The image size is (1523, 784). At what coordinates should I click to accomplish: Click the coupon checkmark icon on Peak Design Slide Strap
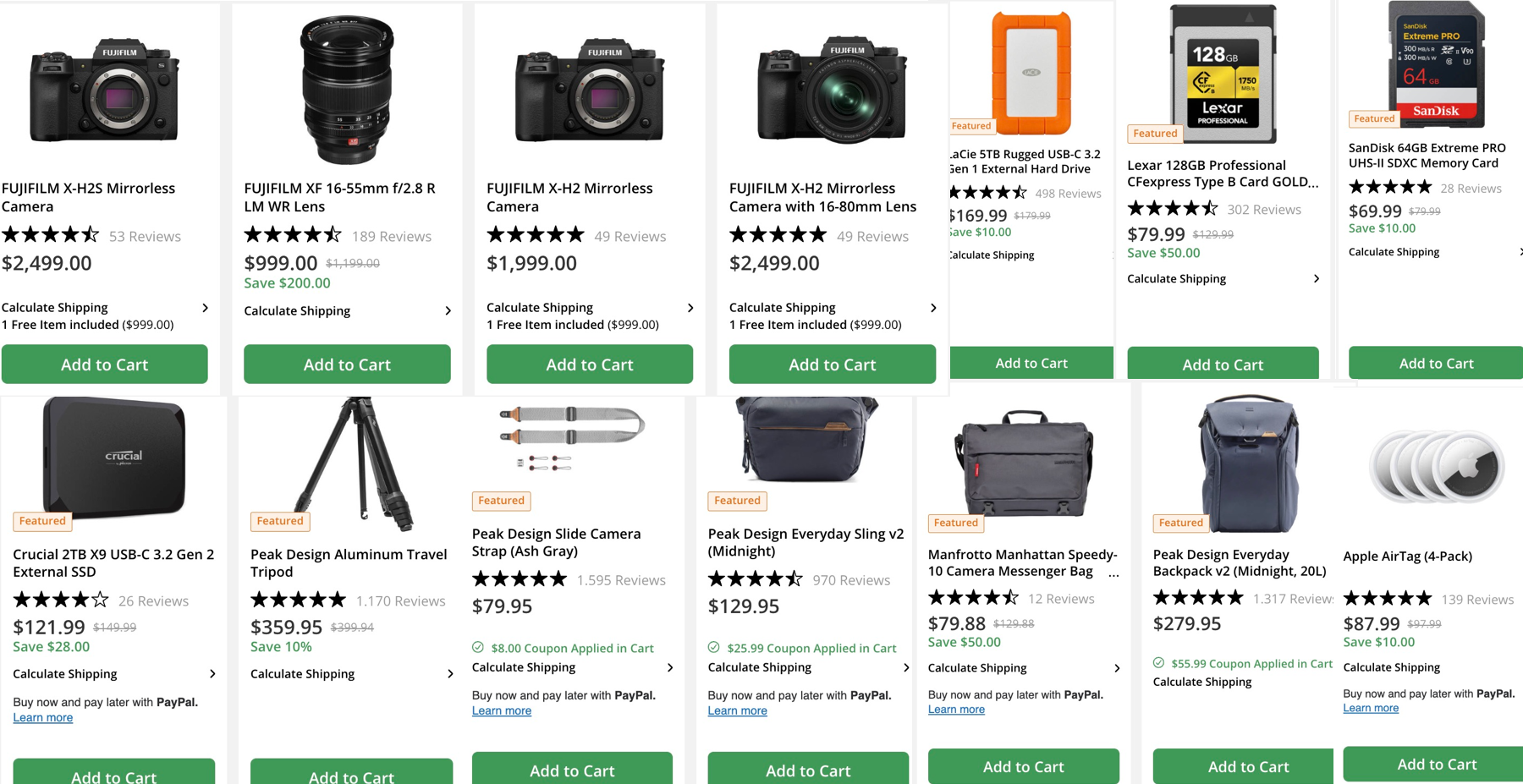[x=478, y=648]
